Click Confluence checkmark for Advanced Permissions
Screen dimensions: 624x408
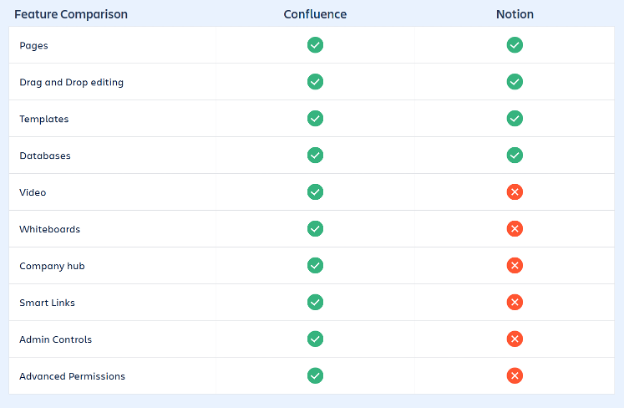coord(315,376)
